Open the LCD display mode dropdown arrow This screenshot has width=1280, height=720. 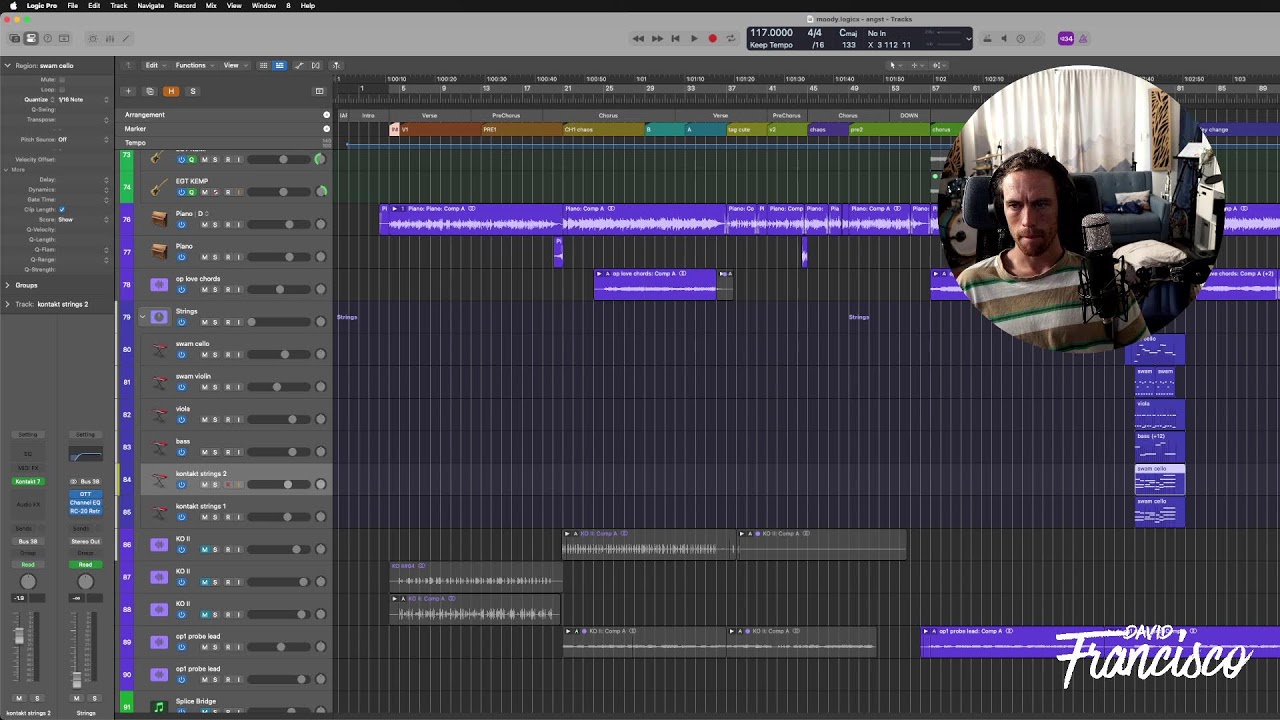coord(967,39)
